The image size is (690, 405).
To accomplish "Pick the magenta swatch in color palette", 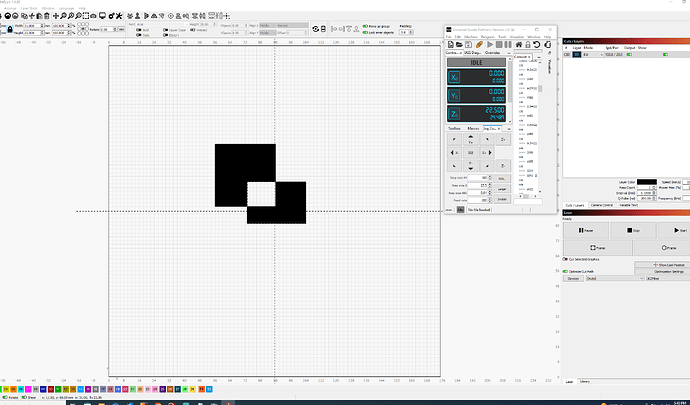I will pos(28,389).
